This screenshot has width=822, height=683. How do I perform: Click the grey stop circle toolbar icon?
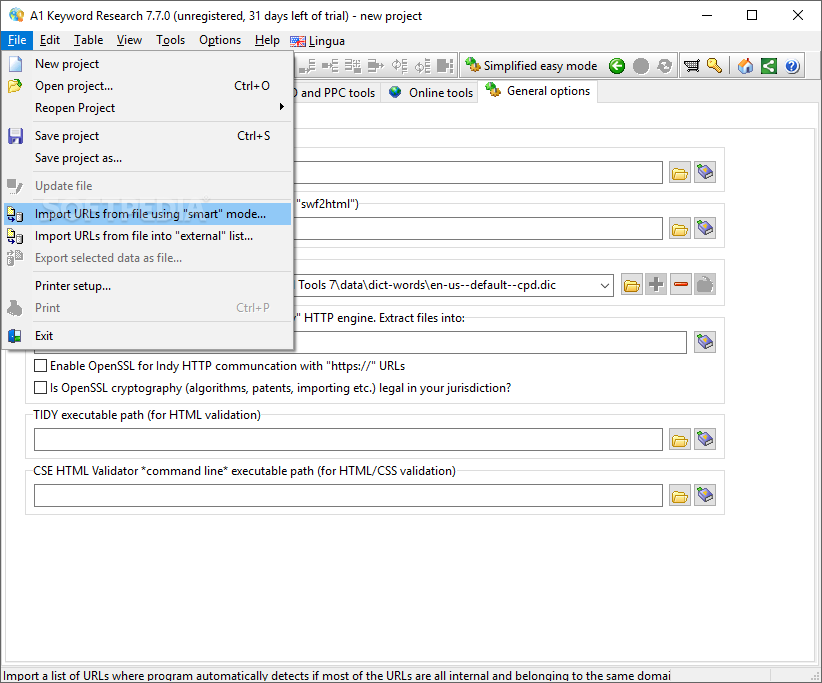tap(641, 66)
